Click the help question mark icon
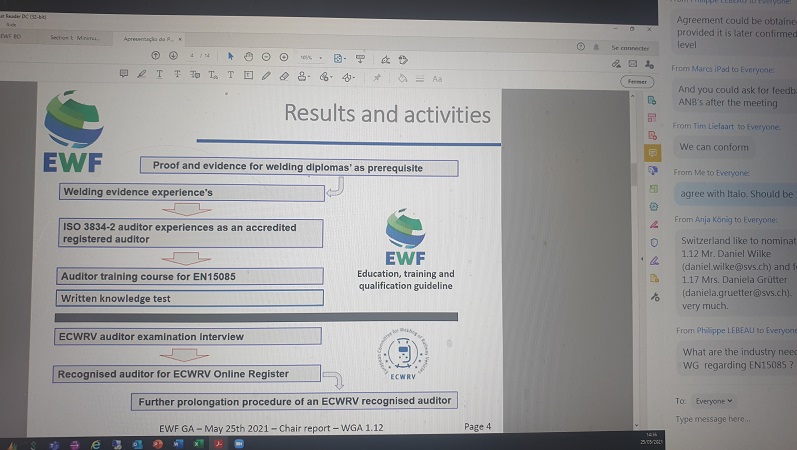The image size is (797, 450). (x=580, y=46)
